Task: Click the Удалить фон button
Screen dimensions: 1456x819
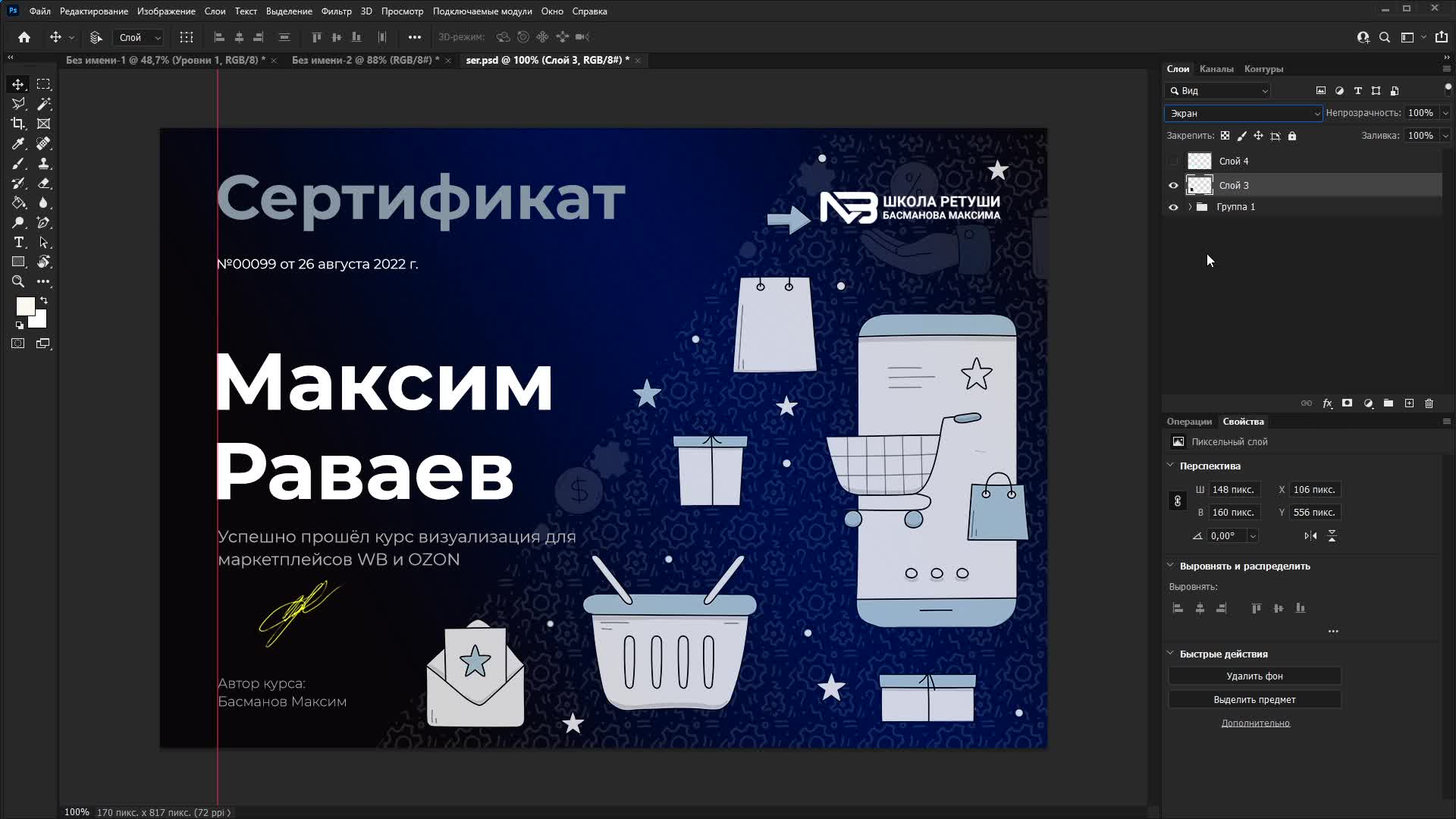Action: pos(1254,676)
